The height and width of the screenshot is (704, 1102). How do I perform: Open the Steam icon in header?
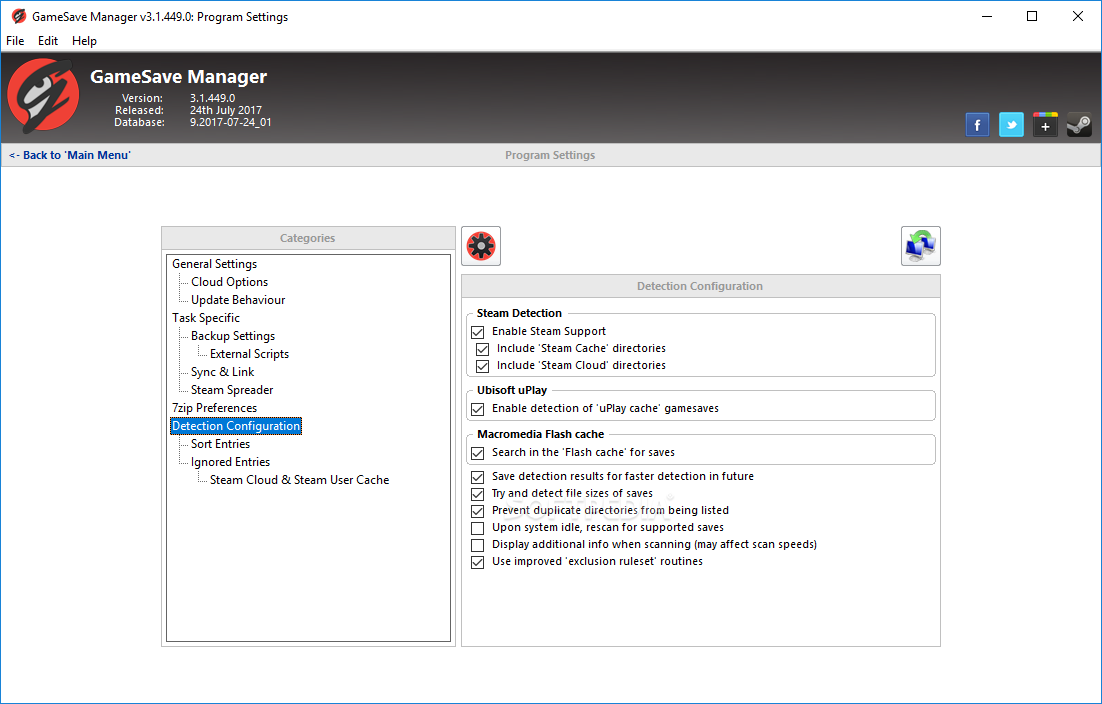(1079, 125)
